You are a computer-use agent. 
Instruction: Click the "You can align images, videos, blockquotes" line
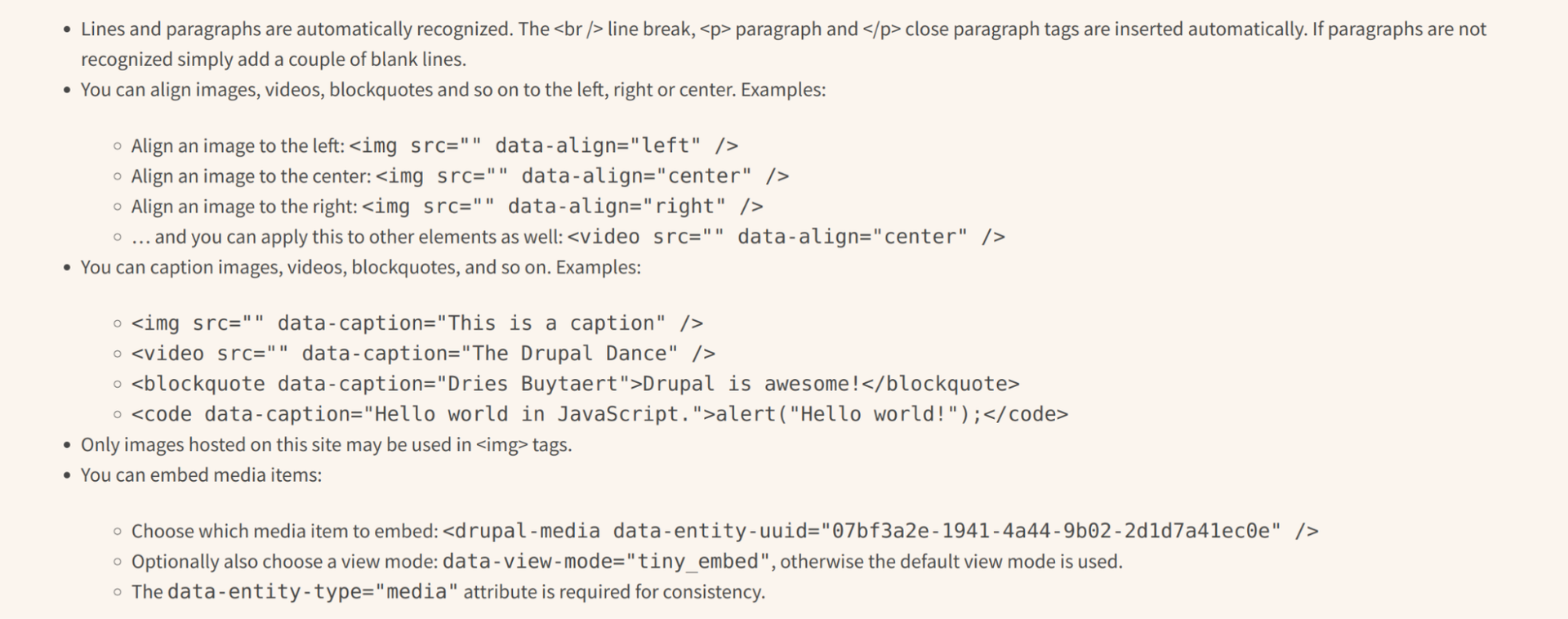(452, 90)
